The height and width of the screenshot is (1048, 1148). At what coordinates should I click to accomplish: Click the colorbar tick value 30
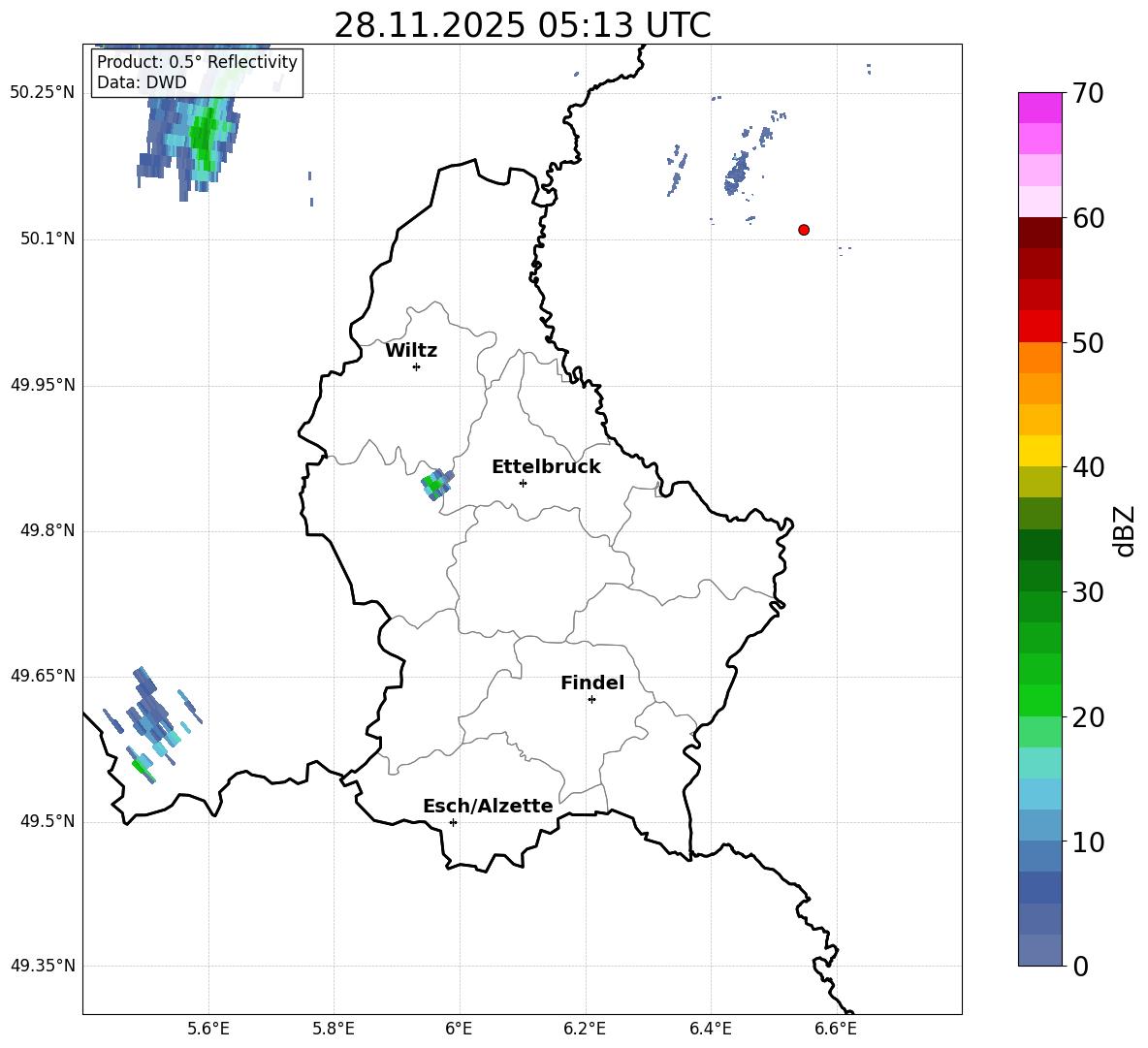[x=1088, y=591]
